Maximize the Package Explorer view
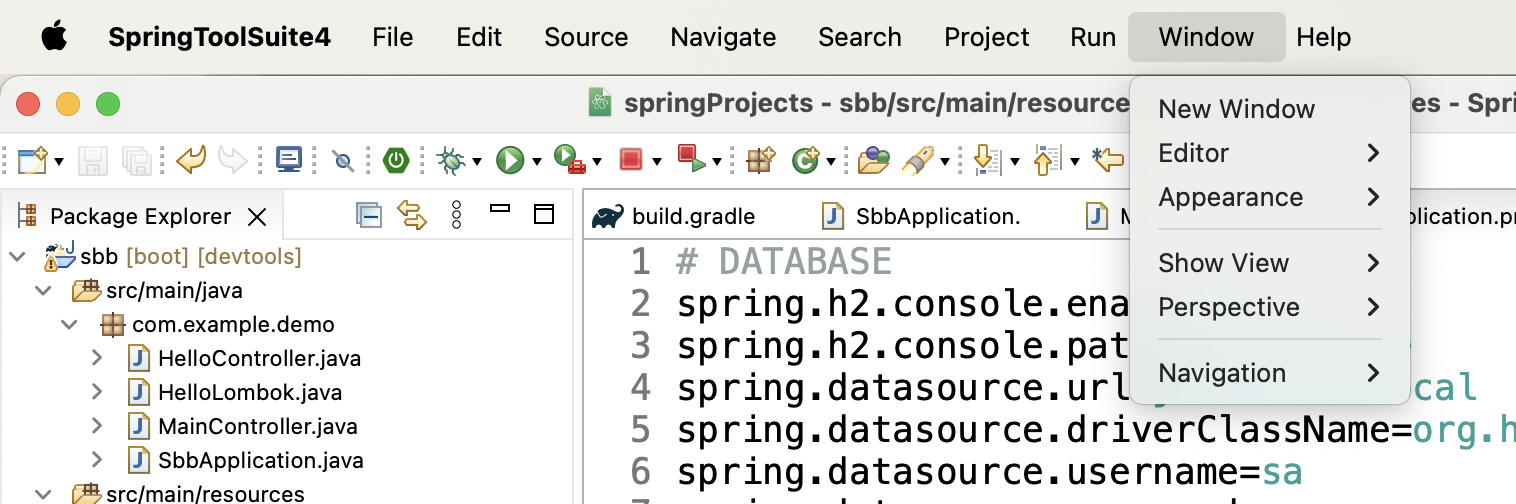Viewport: 1516px width, 504px height. tap(543, 214)
